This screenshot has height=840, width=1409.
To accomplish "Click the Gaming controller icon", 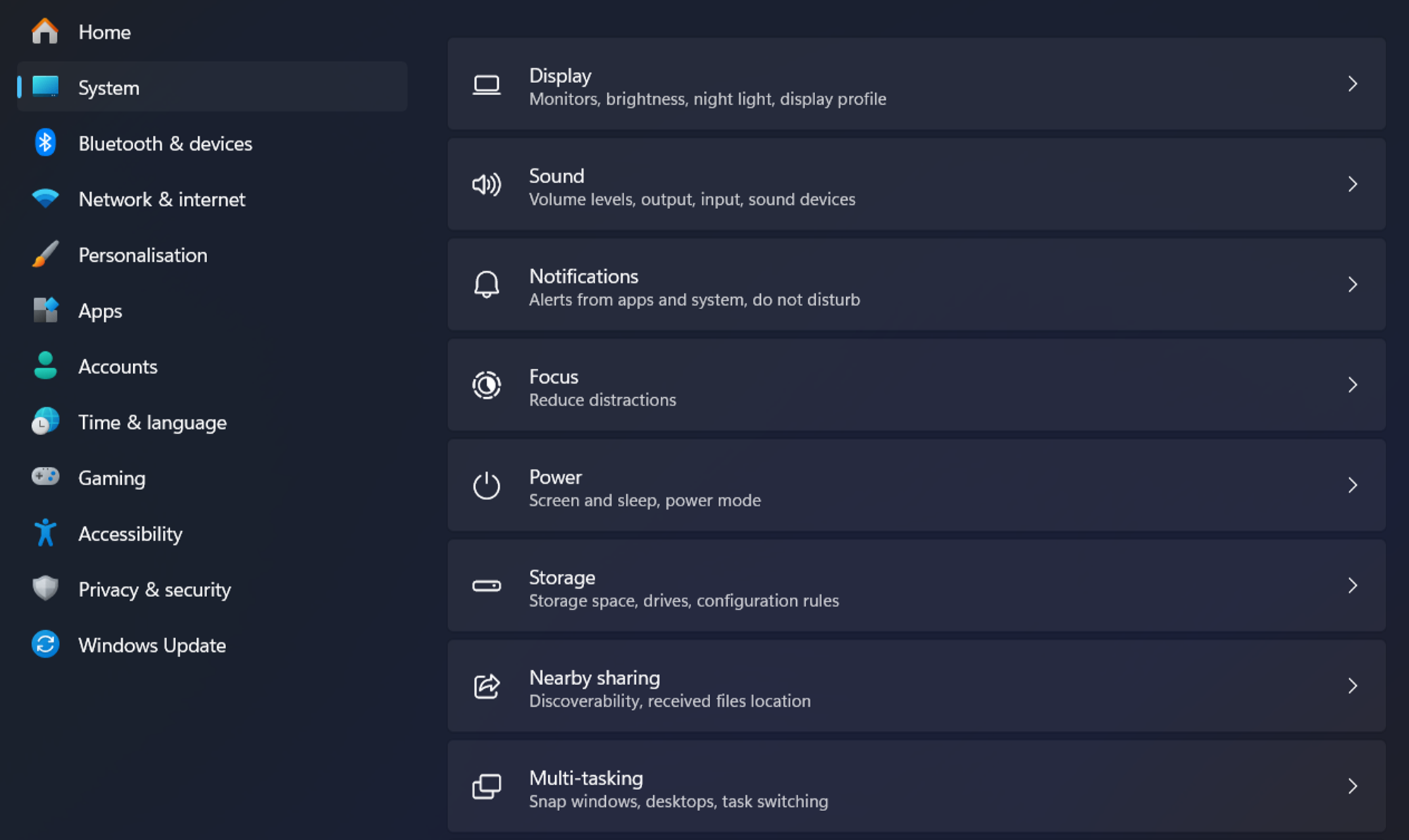I will click(45, 477).
